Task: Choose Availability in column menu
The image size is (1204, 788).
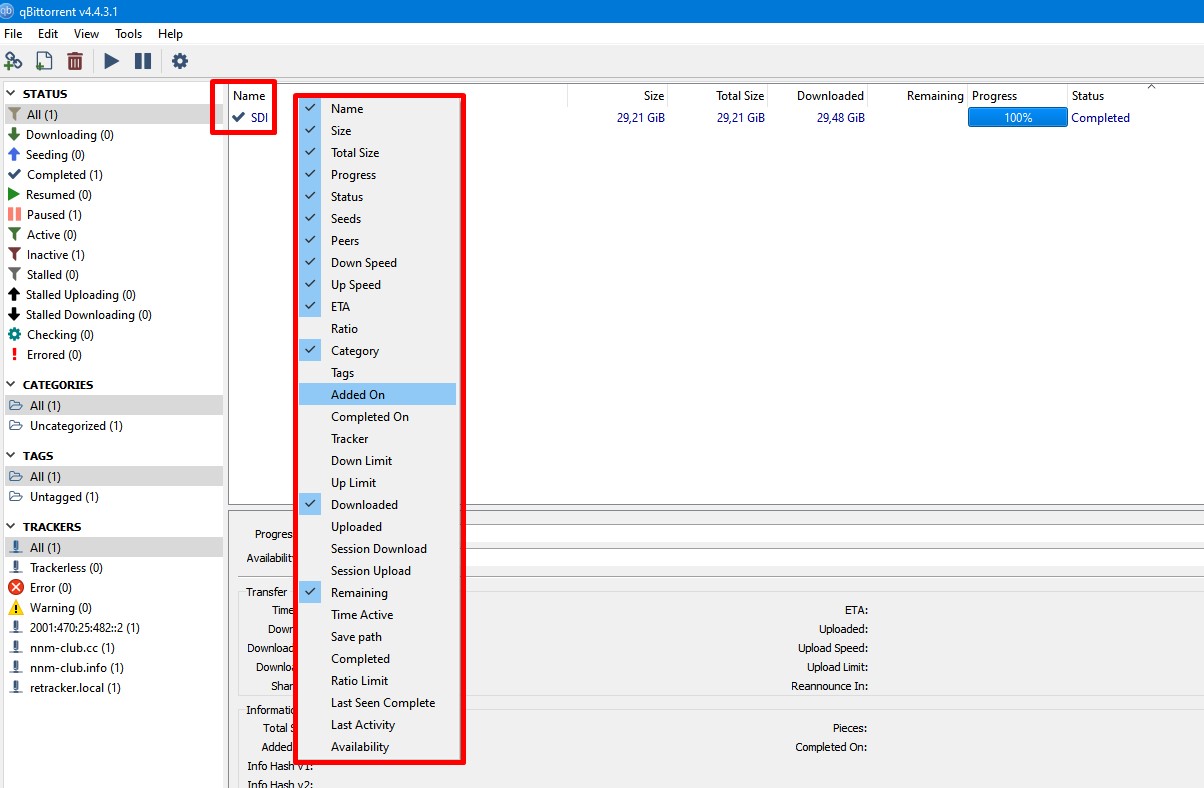Action: [377, 747]
